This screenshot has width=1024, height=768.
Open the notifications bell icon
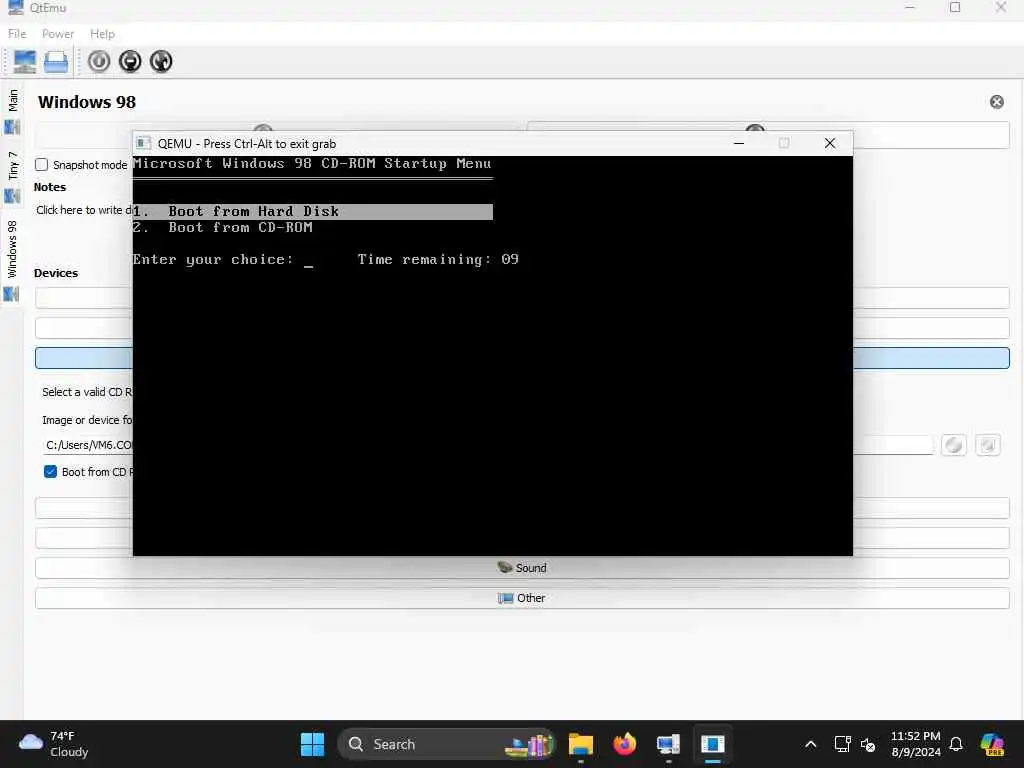pyautogui.click(x=956, y=744)
